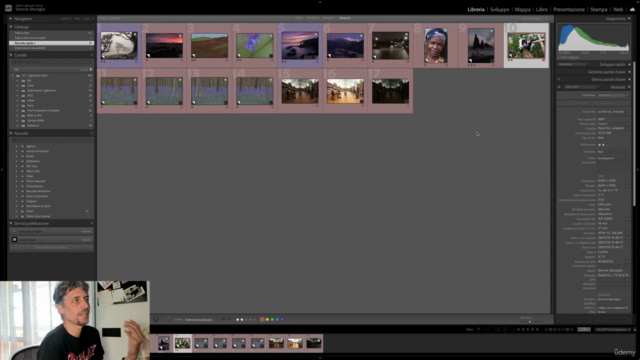The height and width of the screenshot is (360, 640).
Task: Switch to the Sviluppo module
Action: coord(500,9)
